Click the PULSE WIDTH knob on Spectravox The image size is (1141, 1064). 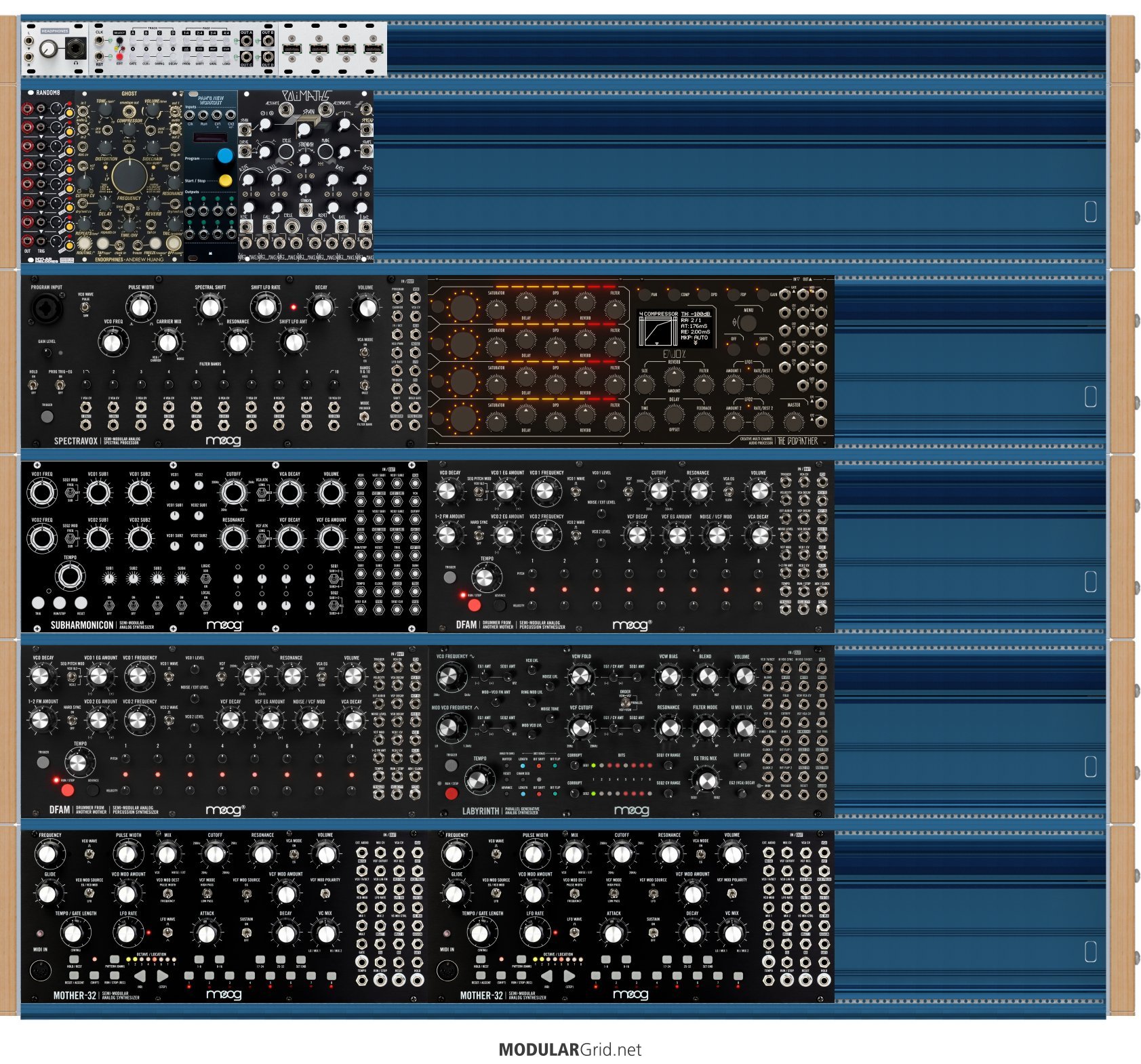(x=140, y=307)
